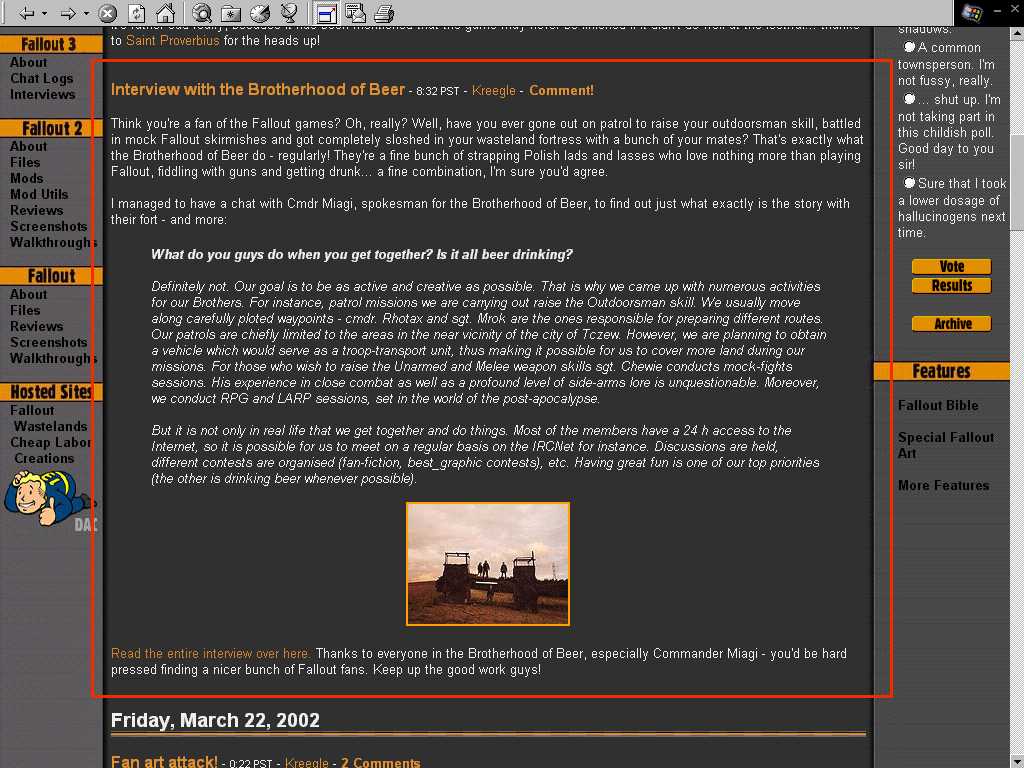This screenshot has width=1024, height=768.
Task: Open the Search globe toolbar icon
Action: coord(202,13)
